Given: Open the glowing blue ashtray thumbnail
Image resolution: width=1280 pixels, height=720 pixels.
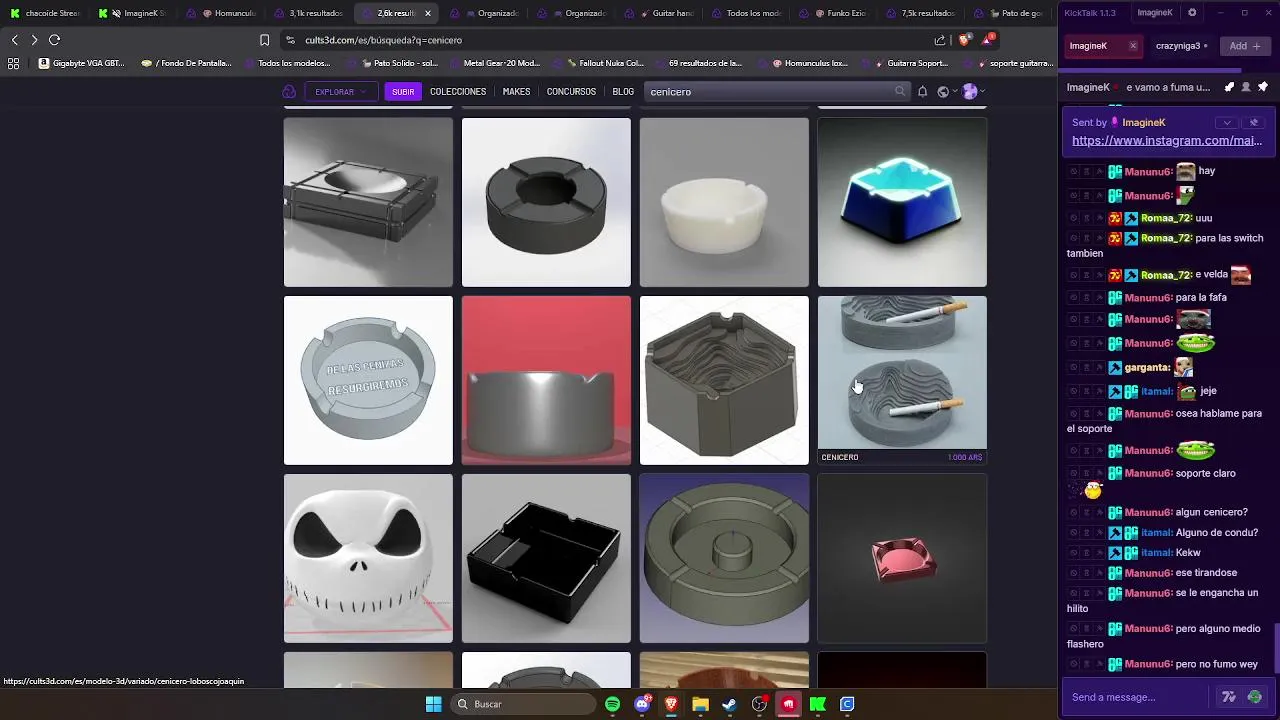Looking at the screenshot, I should (902, 202).
